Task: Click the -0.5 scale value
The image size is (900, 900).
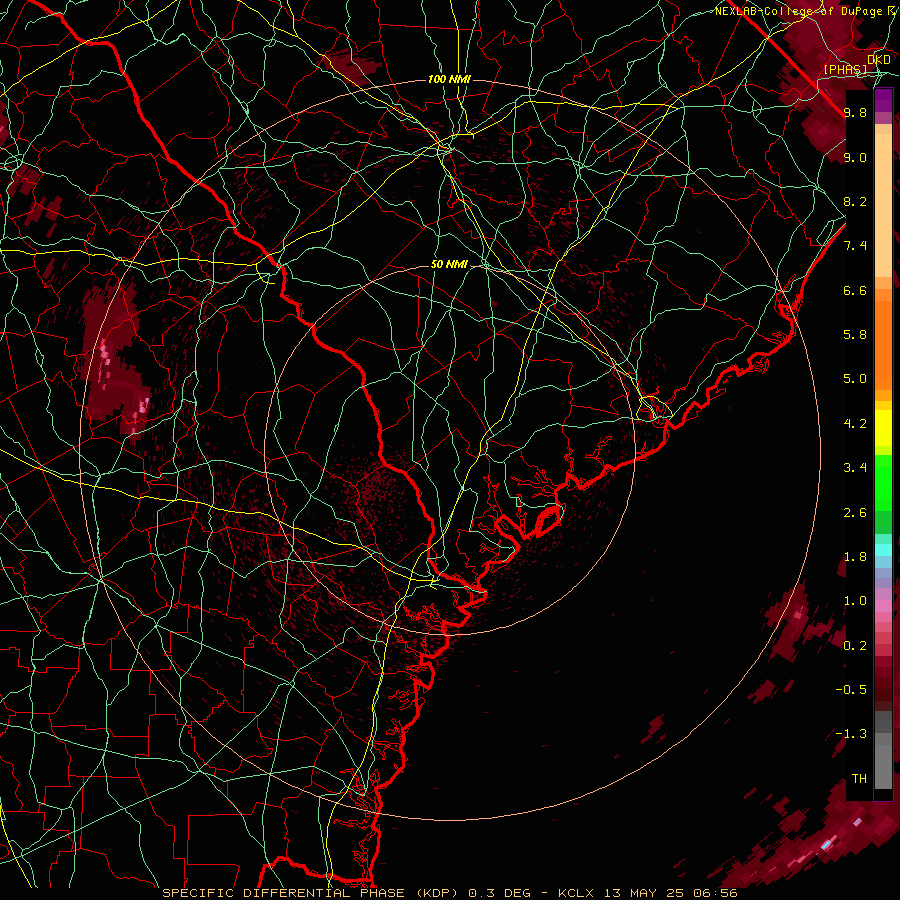Action: (x=851, y=690)
